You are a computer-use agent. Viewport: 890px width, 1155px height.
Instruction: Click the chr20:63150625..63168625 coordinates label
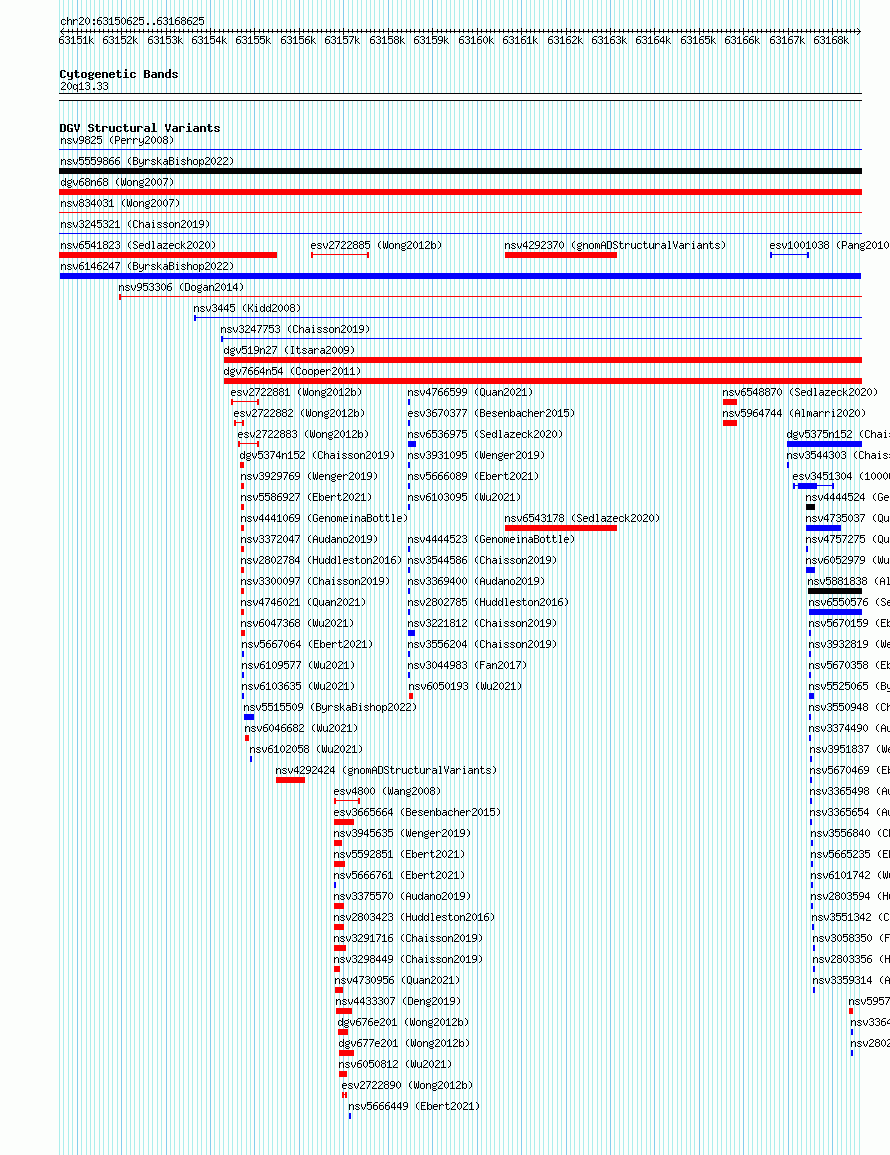point(132,21)
